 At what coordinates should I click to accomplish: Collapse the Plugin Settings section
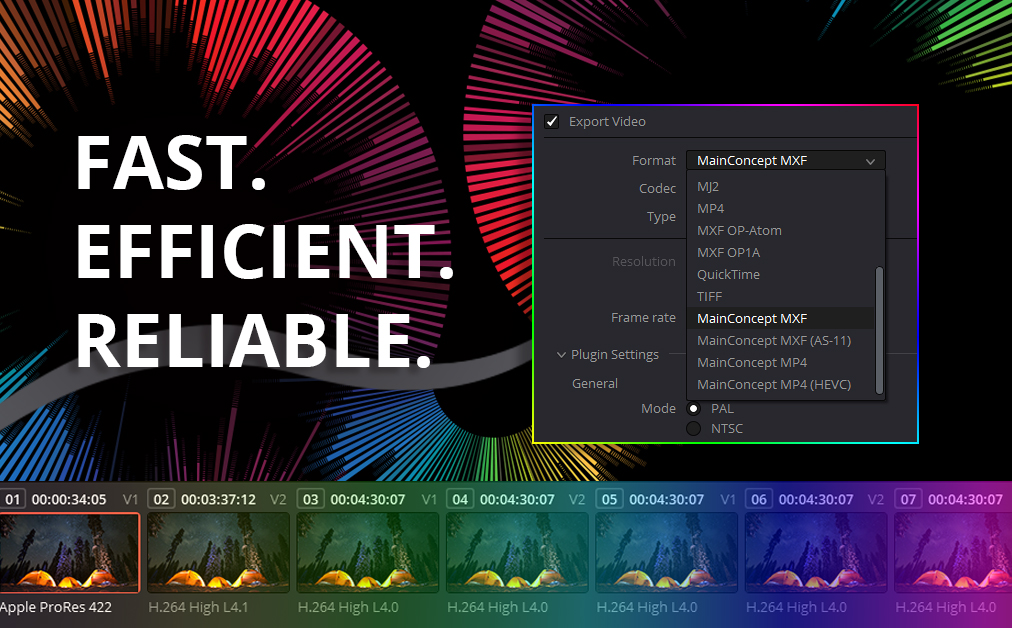pyautogui.click(x=562, y=354)
